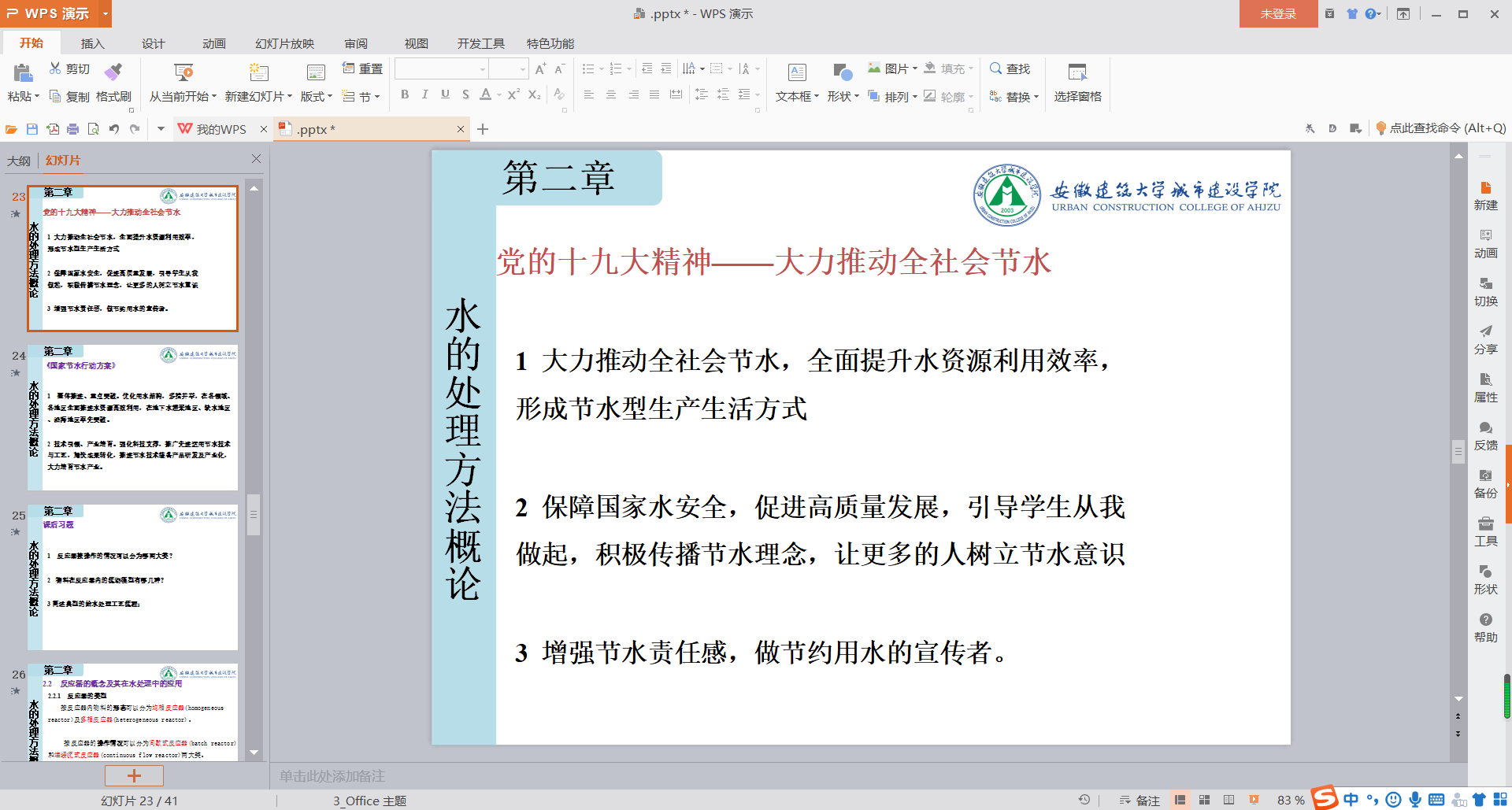Click the Not Logged In (未登录) button
This screenshot has height=810, width=1512.
[x=1277, y=14]
